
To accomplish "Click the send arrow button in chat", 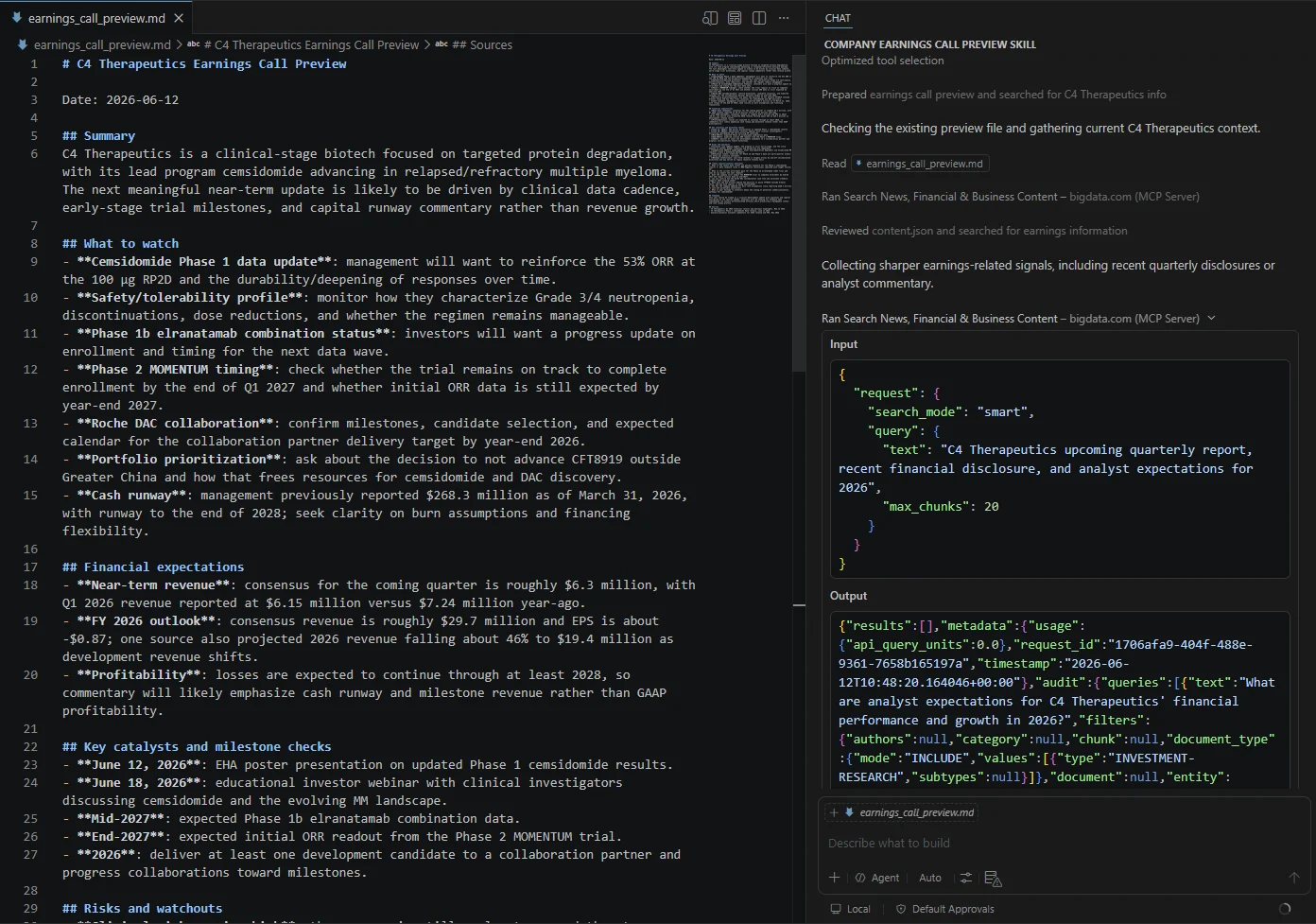I will pyautogui.click(x=1294, y=878).
